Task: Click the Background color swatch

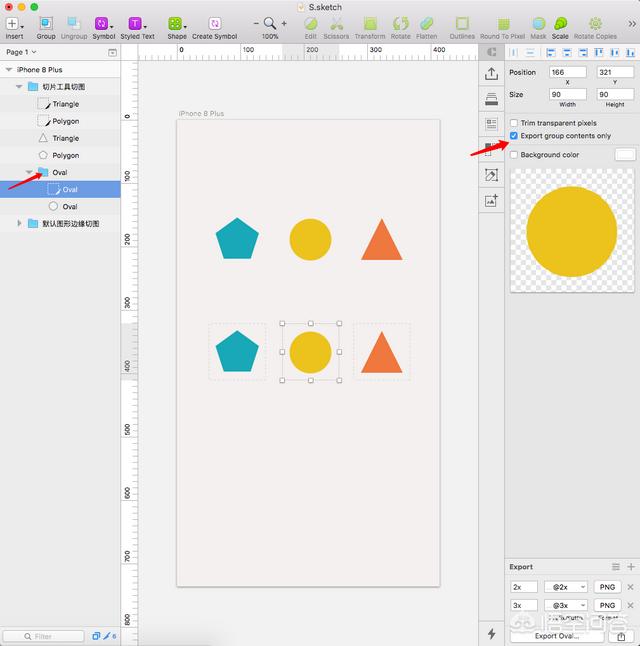Action: 624,155
